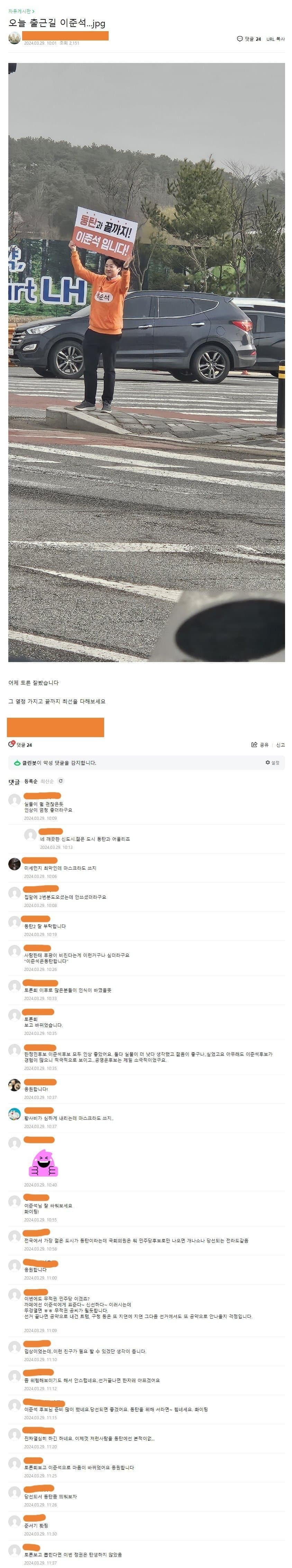
Task: Click the post author's profile avatar
Action: [x=14, y=38]
